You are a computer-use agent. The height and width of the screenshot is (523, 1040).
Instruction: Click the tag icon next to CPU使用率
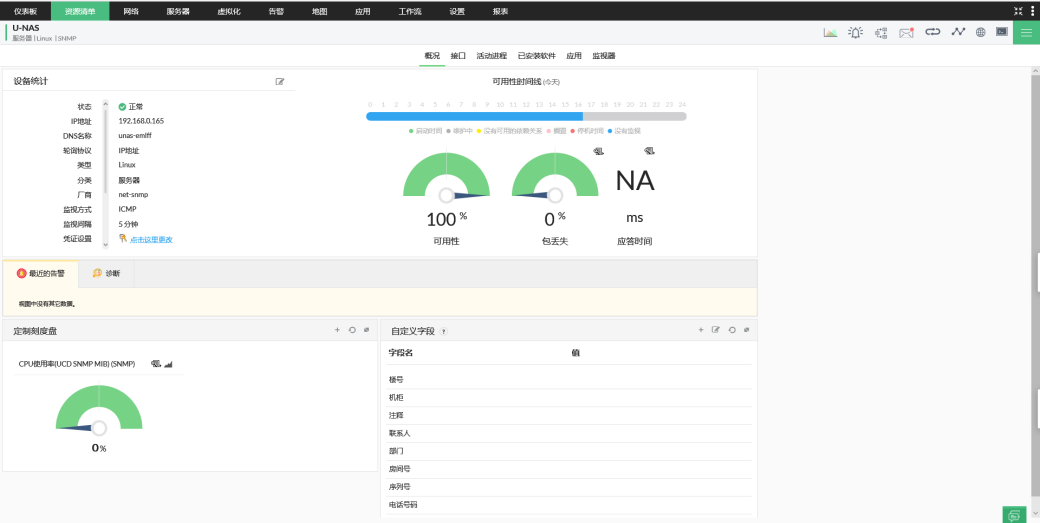coord(156,363)
